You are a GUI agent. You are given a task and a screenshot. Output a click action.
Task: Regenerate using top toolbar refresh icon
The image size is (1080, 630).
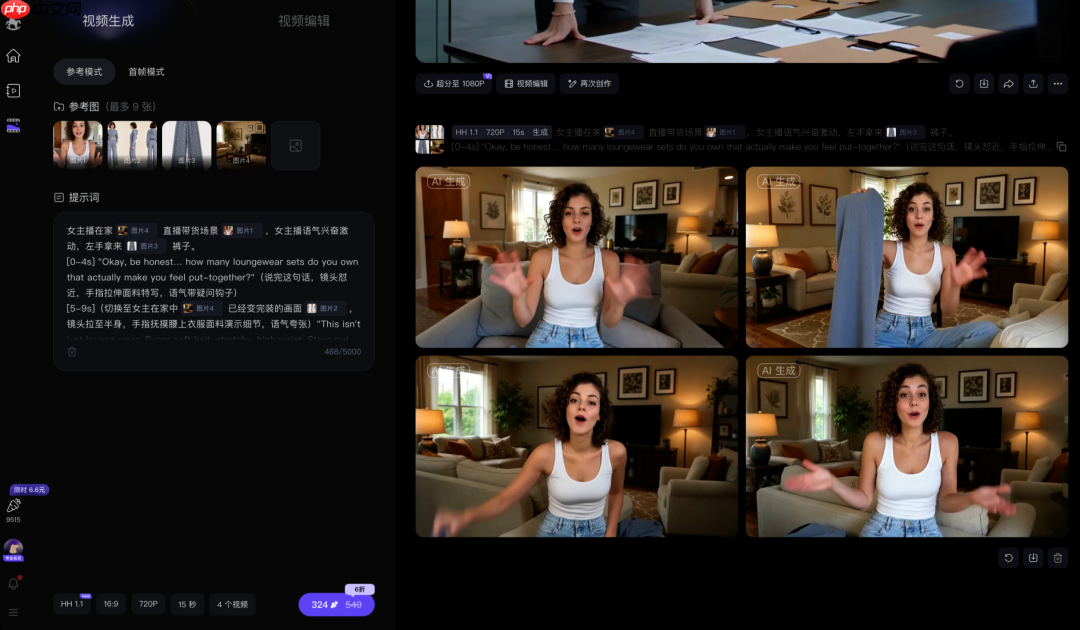click(x=959, y=83)
